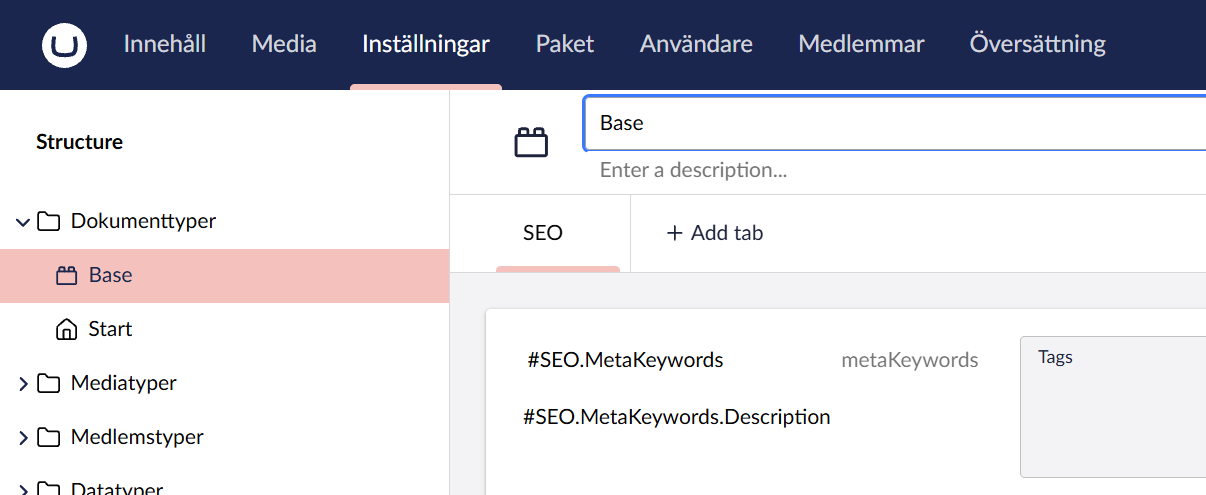This screenshot has width=1206, height=495.
Task: Click Add tab button
Action: click(714, 233)
